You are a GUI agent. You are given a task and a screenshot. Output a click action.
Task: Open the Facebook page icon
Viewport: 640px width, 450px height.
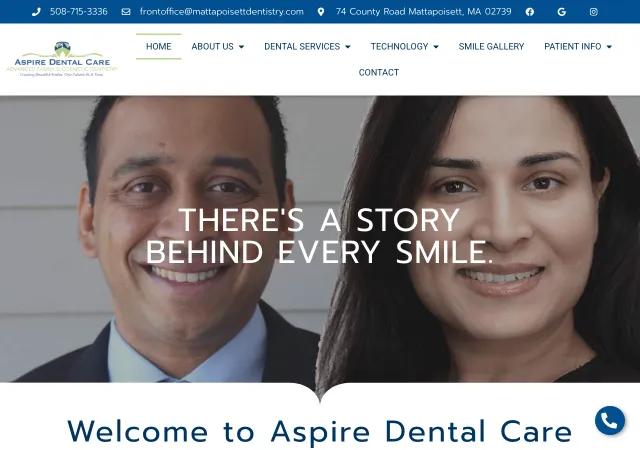tap(530, 12)
